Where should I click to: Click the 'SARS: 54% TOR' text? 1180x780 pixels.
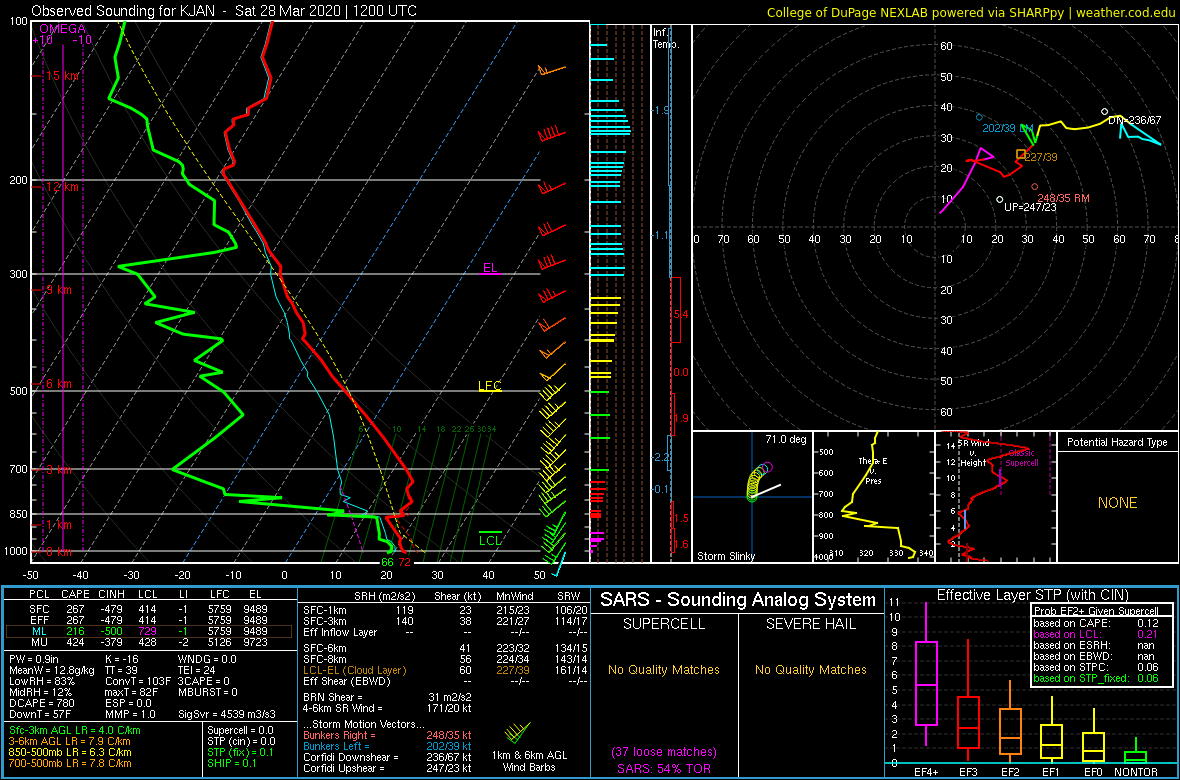click(664, 767)
